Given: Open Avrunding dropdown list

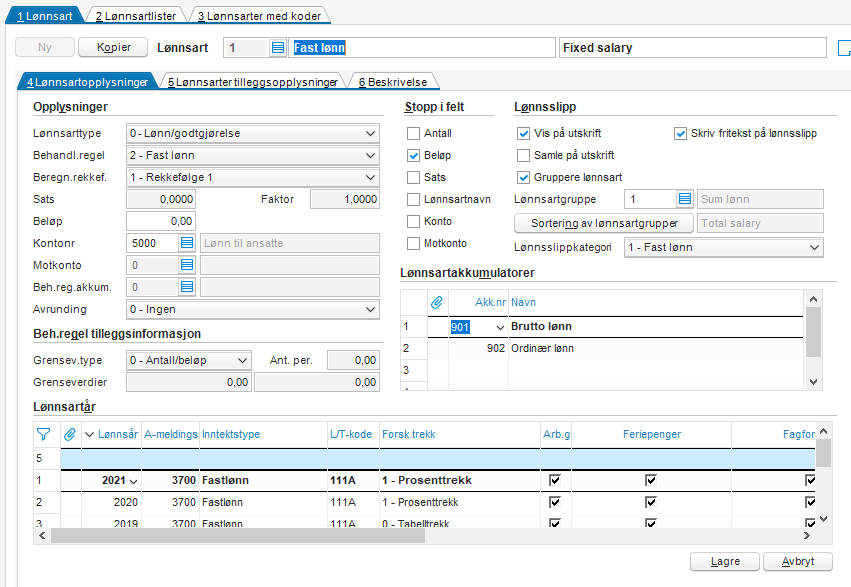Looking at the screenshot, I should coord(371,309).
